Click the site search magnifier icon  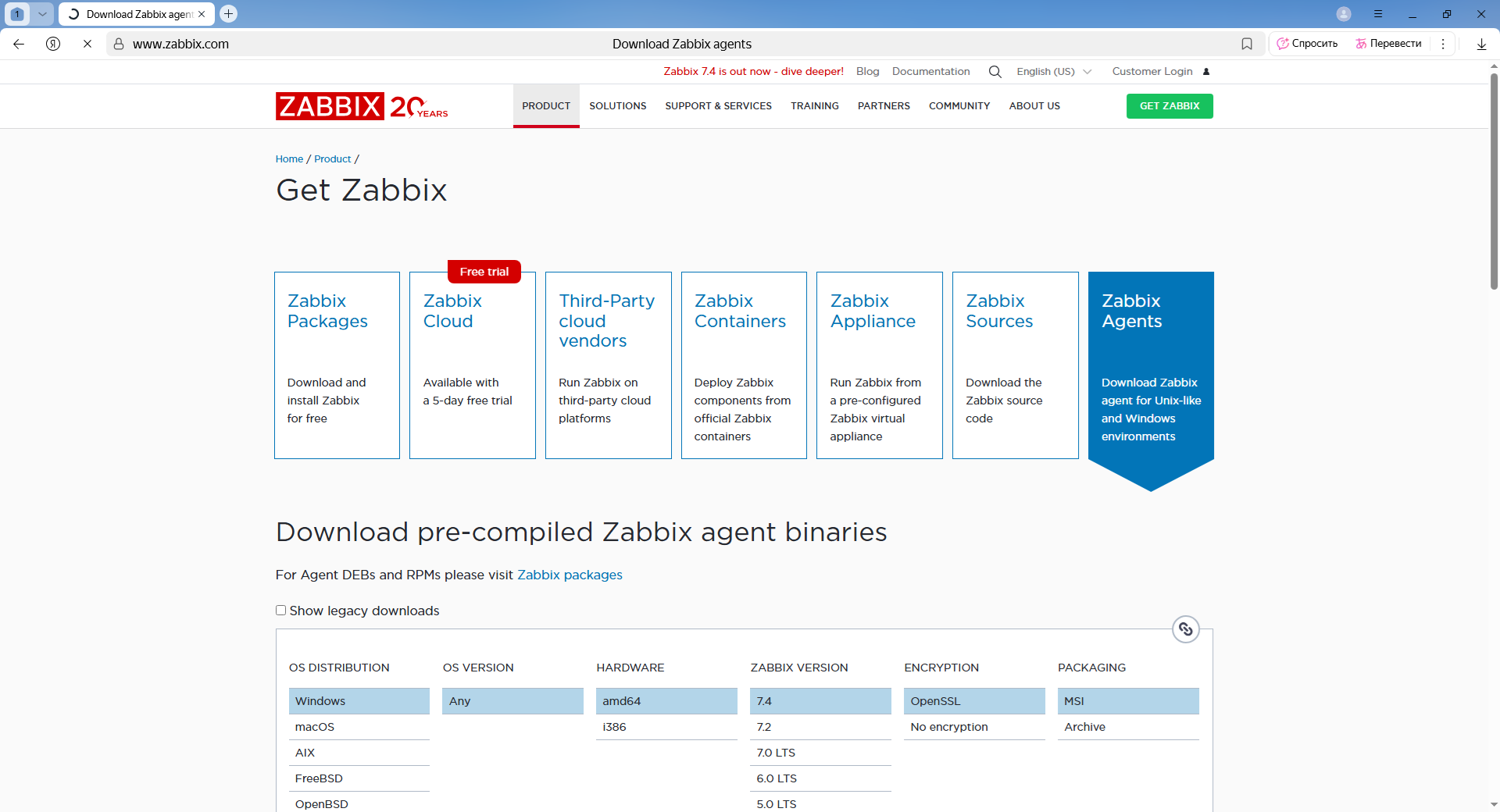tap(995, 71)
